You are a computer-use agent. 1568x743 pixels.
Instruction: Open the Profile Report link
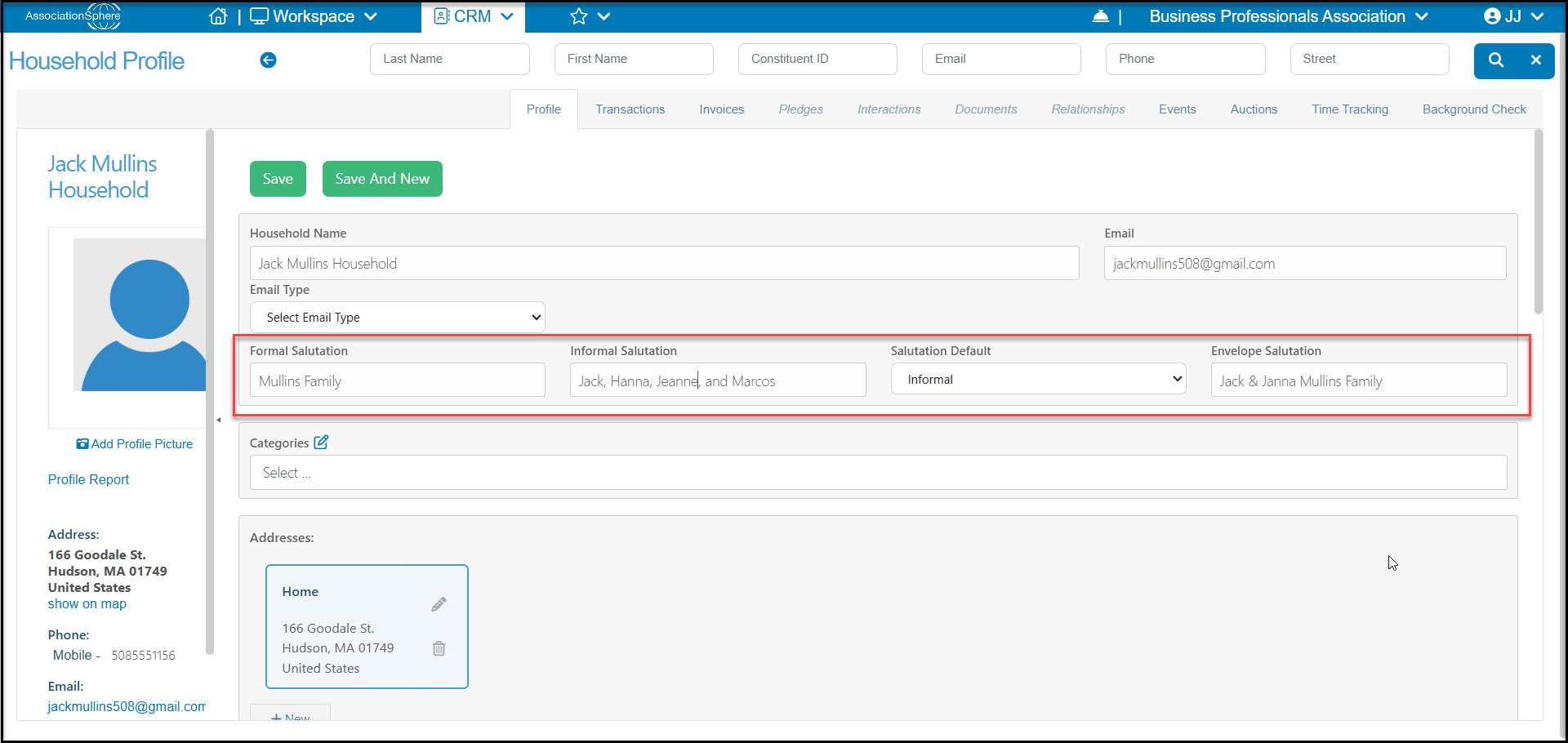88,479
